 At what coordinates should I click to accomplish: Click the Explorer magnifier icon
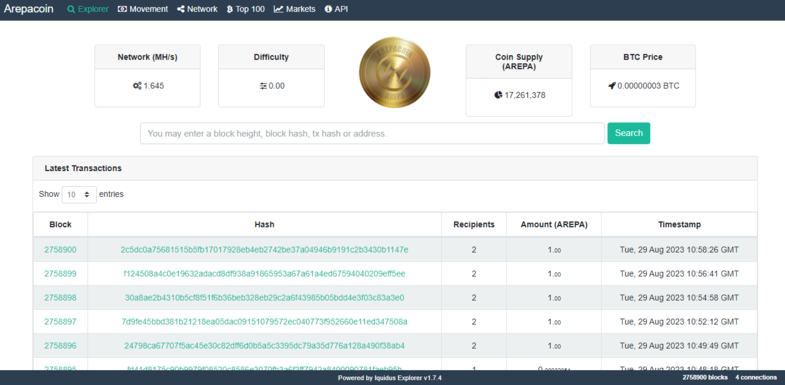pos(71,9)
